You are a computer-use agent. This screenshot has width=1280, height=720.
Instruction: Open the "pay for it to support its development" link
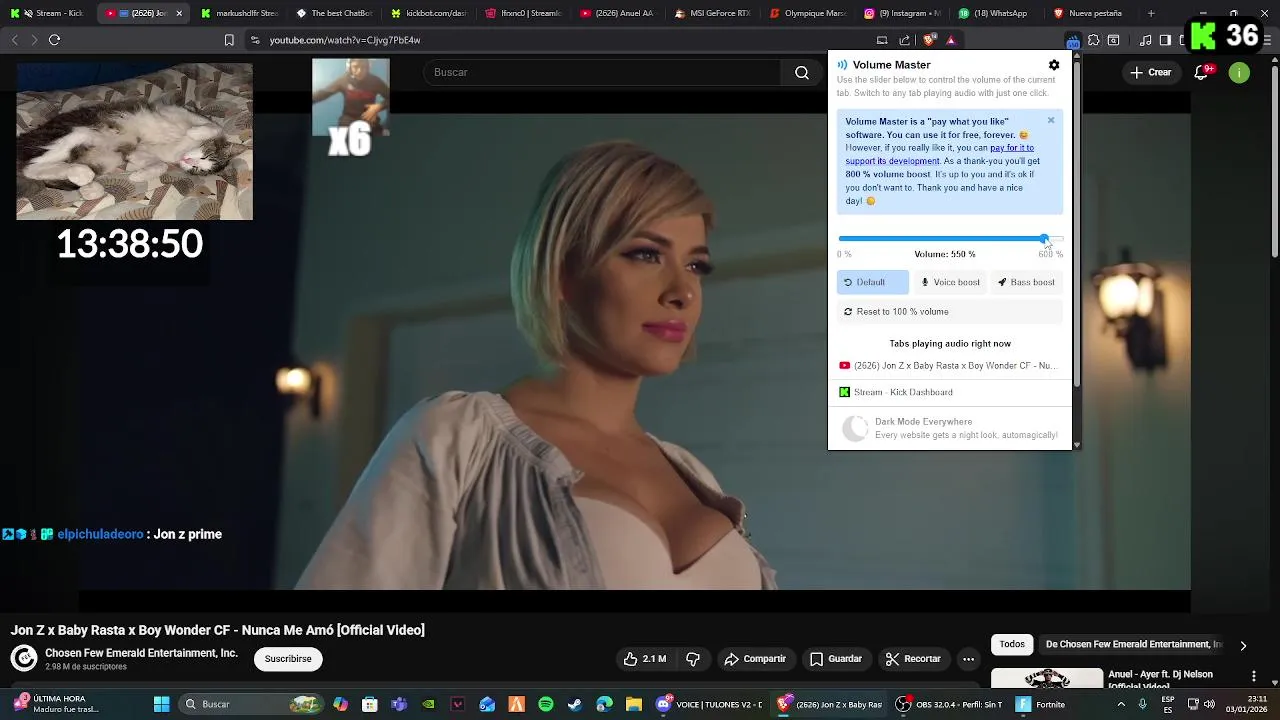point(940,154)
